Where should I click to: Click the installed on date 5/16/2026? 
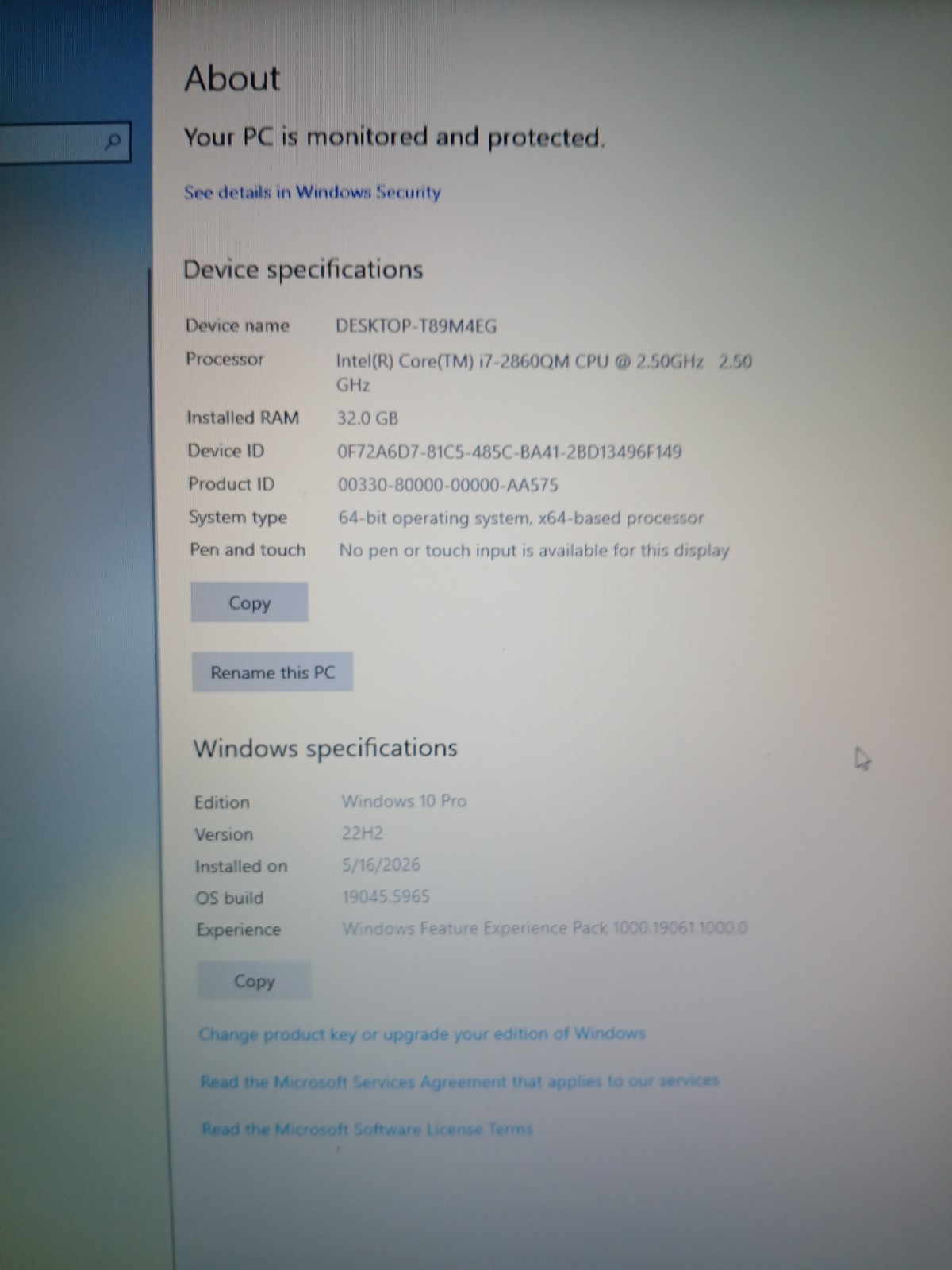pyautogui.click(x=382, y=864)
